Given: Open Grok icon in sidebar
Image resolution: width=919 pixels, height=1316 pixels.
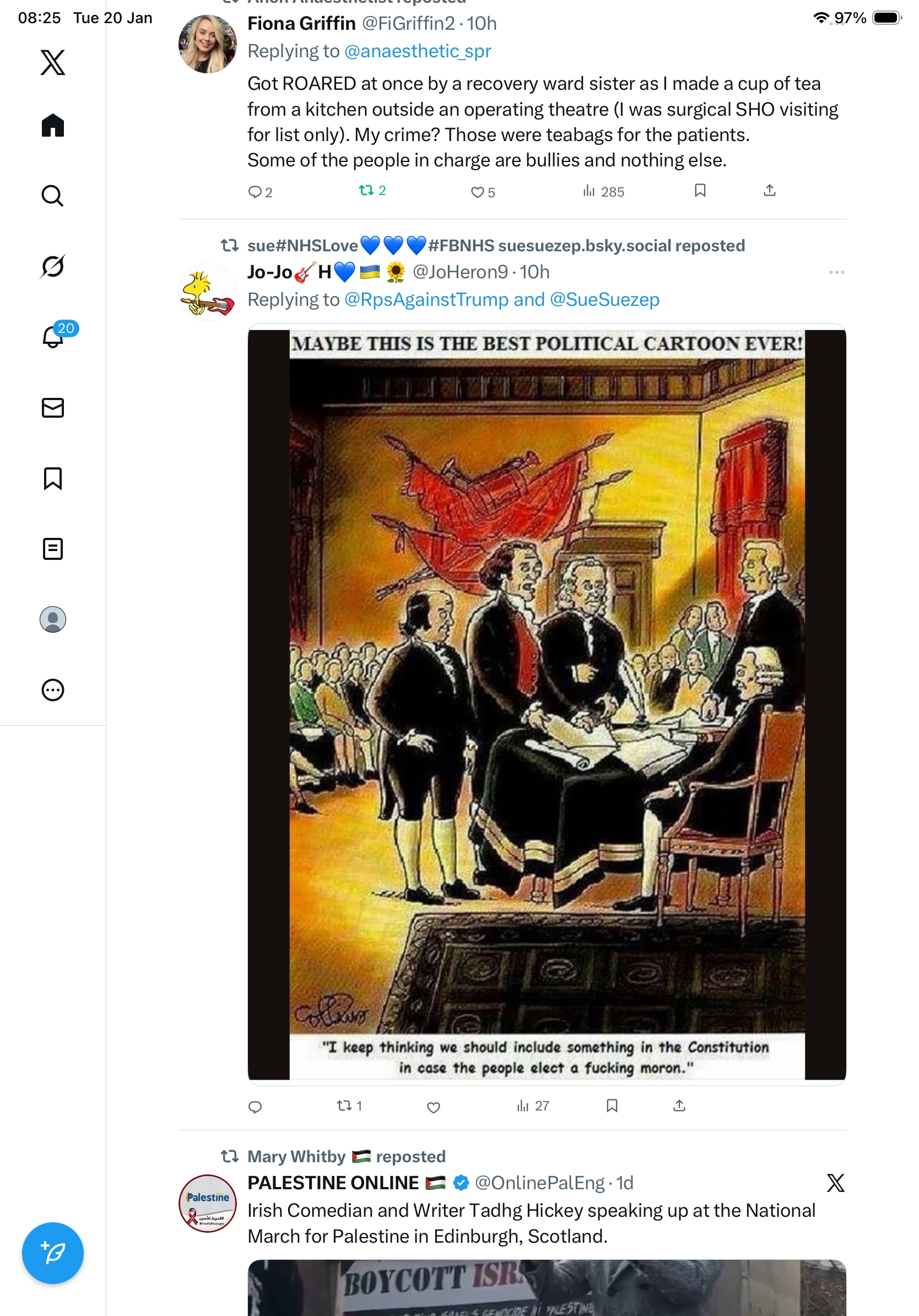Looking at the screenshot, I should point(53,266).
